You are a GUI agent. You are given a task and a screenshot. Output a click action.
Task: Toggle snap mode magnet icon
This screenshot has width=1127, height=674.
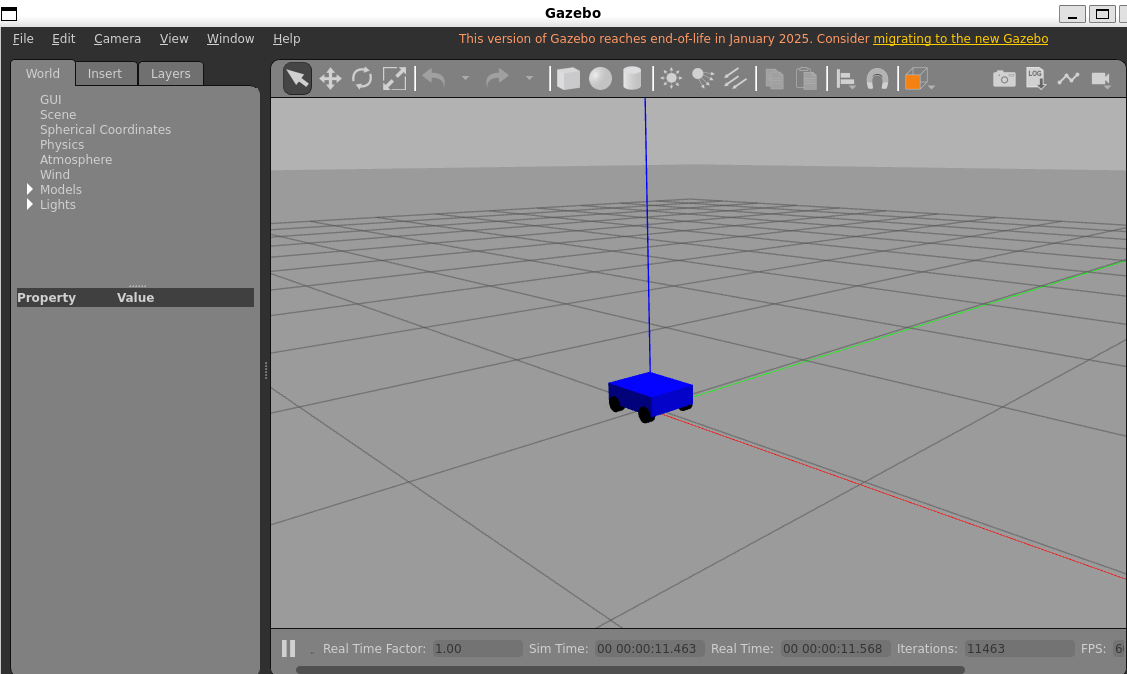pyautogui.click(x=877, y=79)
